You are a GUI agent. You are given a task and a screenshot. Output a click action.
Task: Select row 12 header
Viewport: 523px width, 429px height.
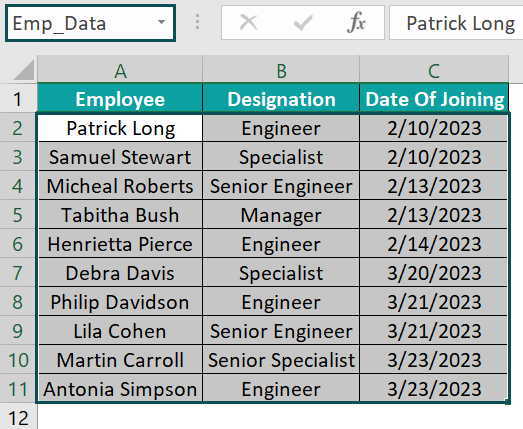(18, 418)
